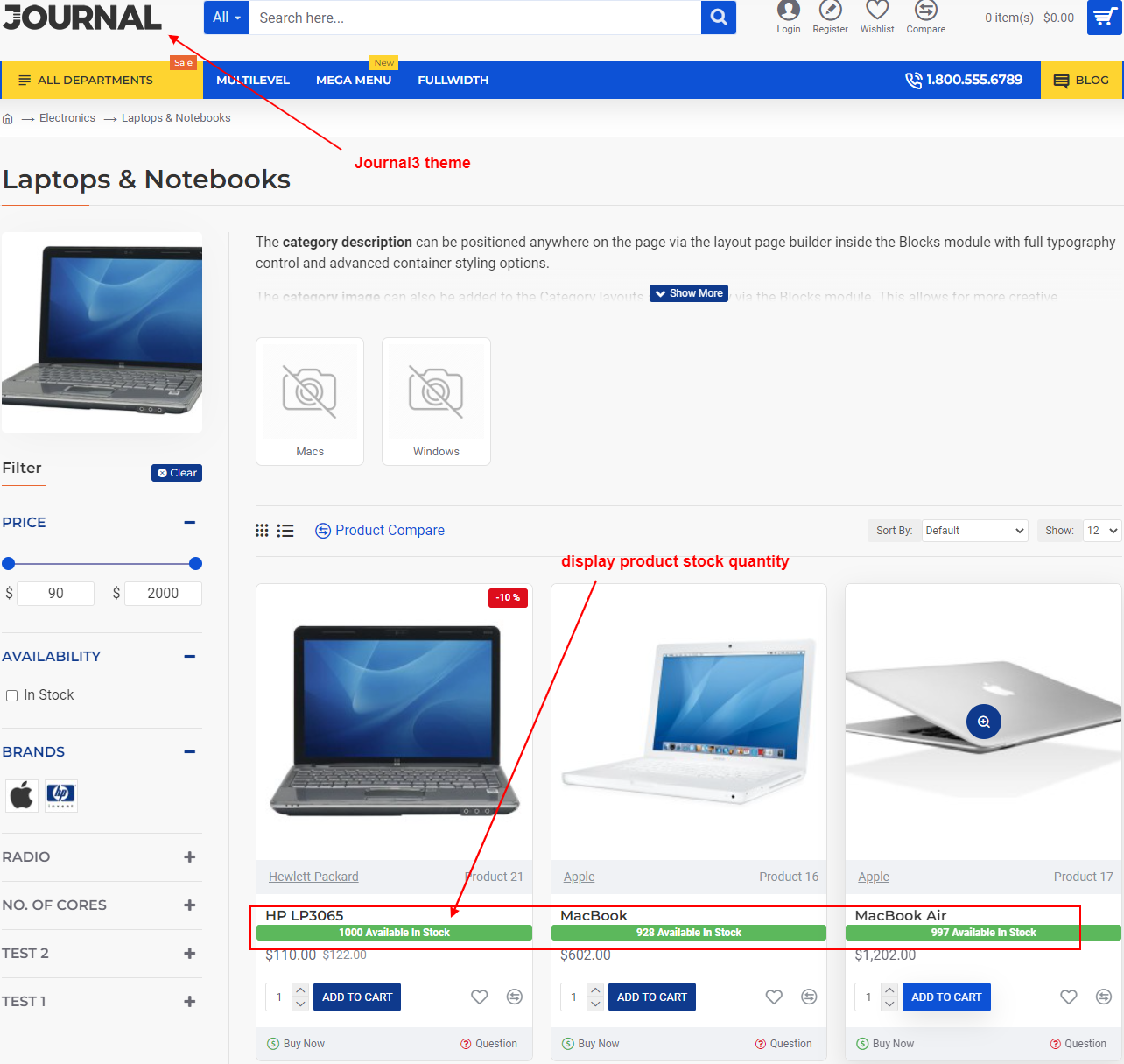This screenshot has height=1064, width=1124.
Task: Collapse the Availability filter
Action: (x=190, y=656)
